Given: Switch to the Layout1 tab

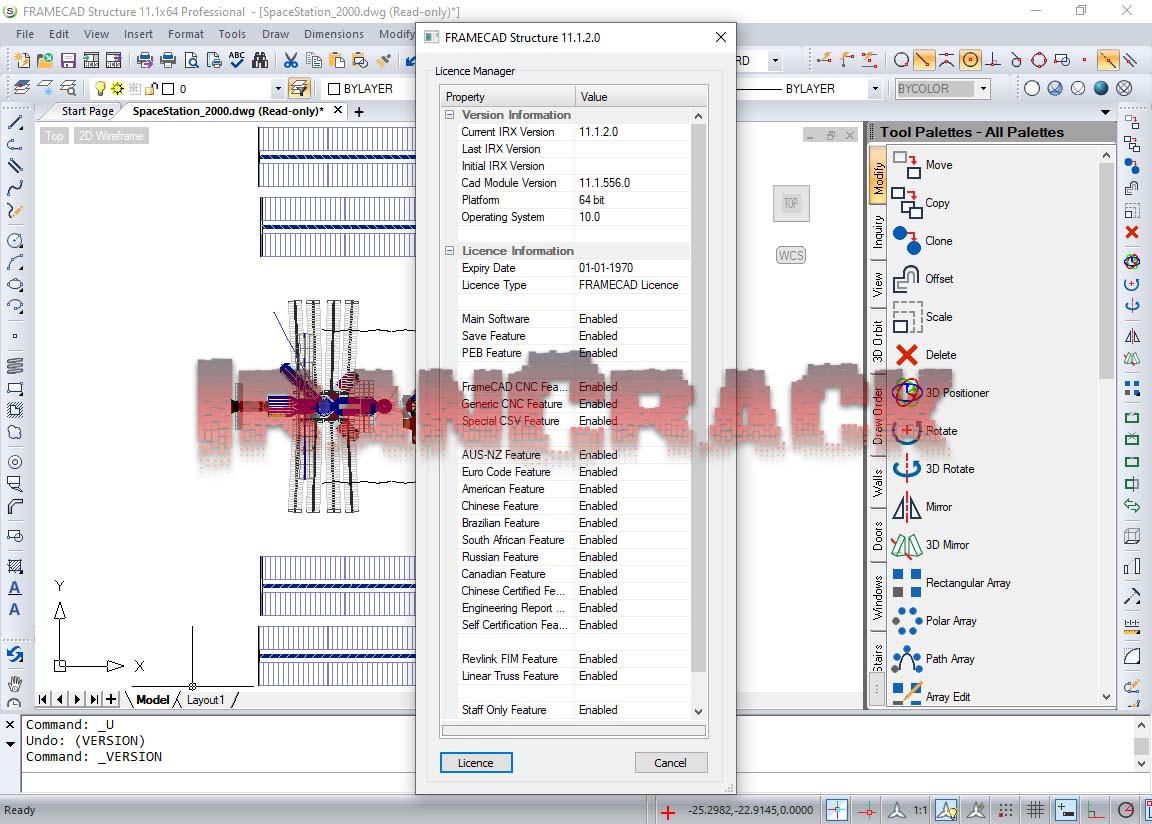Looking at the screenshot, I should [x=206, y=700].
